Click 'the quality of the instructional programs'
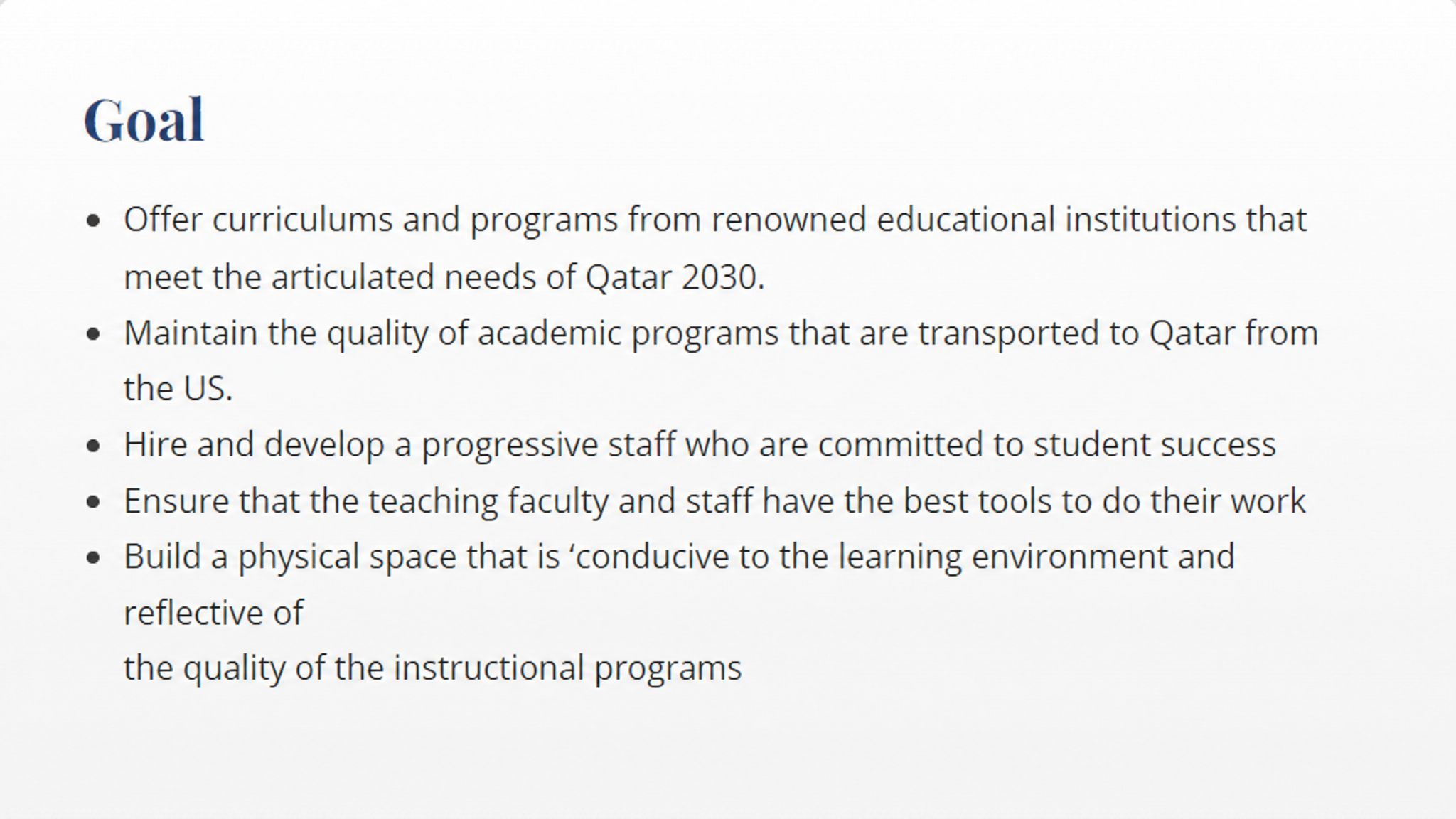 [x=433, y=669]
